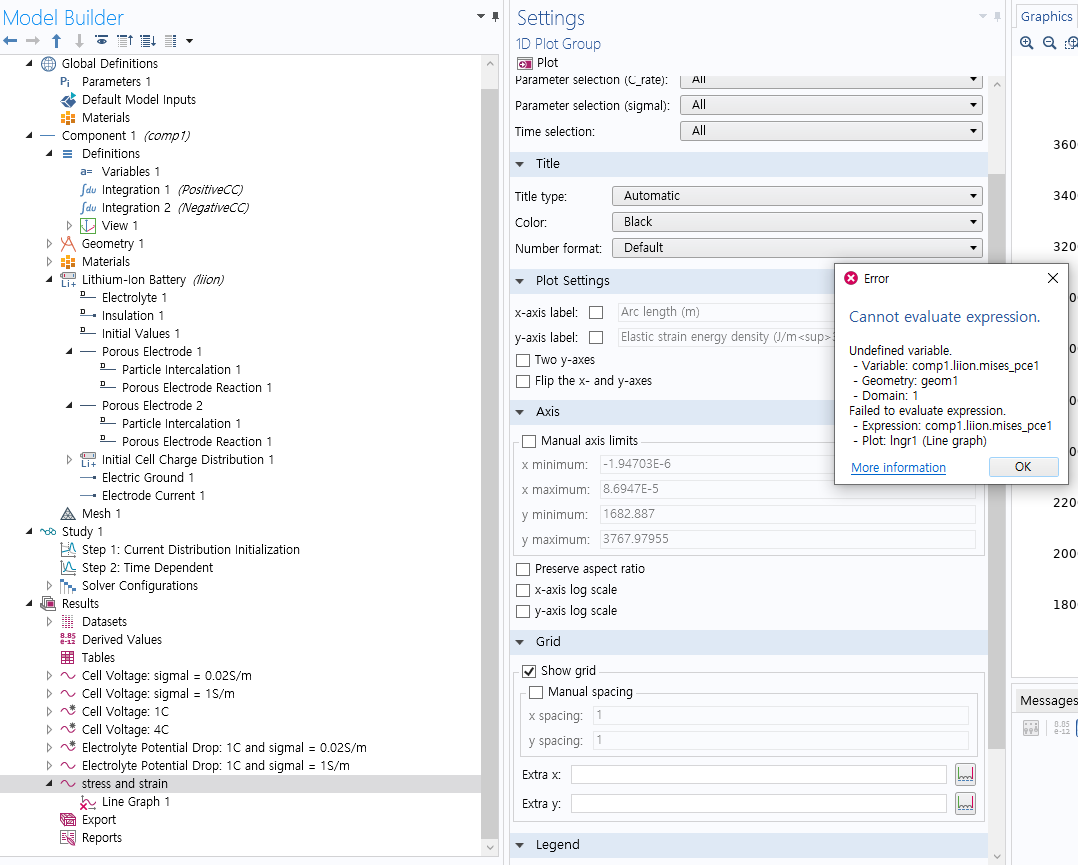Click the Zoom Out icon in Graphics
Screen dimensions: 1078x865
point(1049,43)
